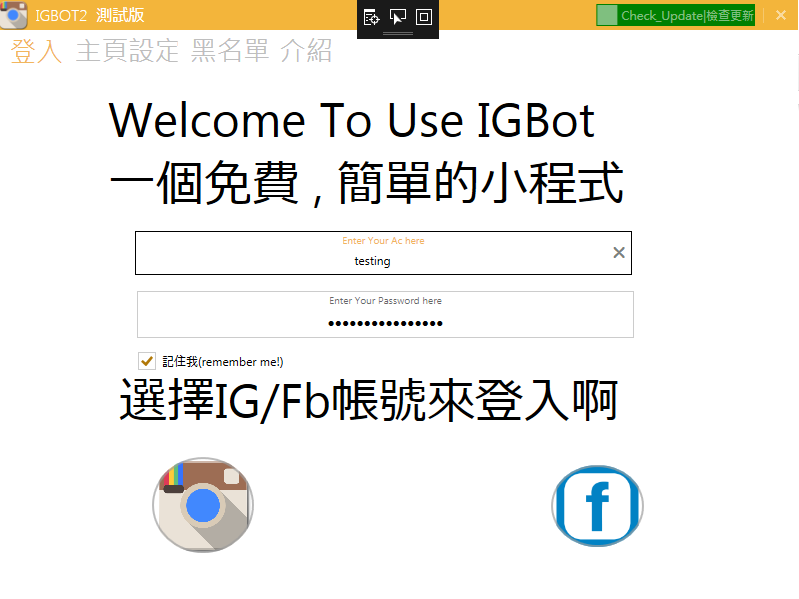
Task: Click the IGBOT2 測試版 title text
Action: [90, 15]
